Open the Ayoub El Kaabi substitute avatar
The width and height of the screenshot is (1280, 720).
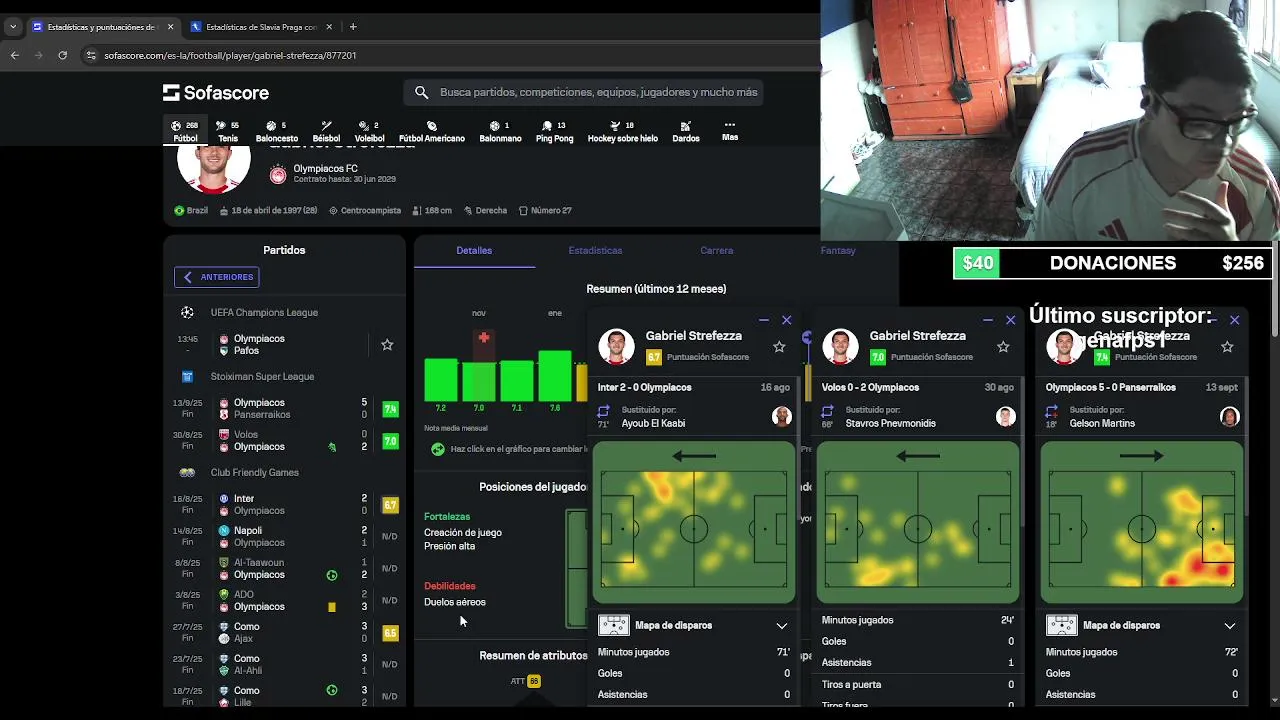tap(782, 416)
